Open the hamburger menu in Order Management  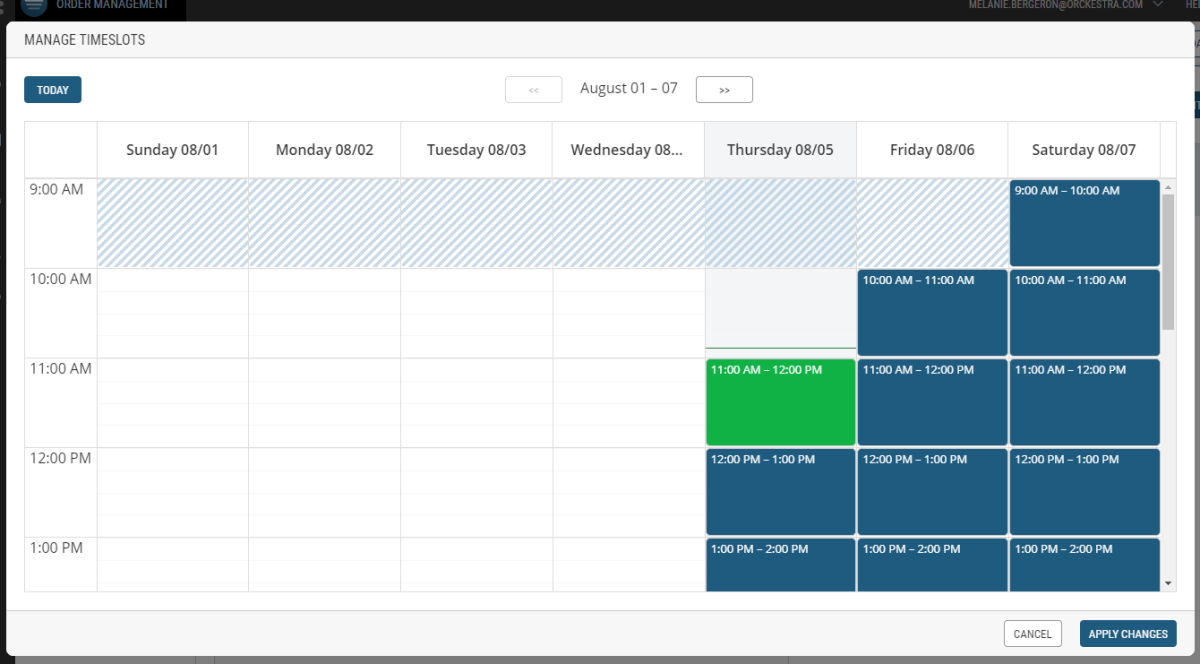34,5
